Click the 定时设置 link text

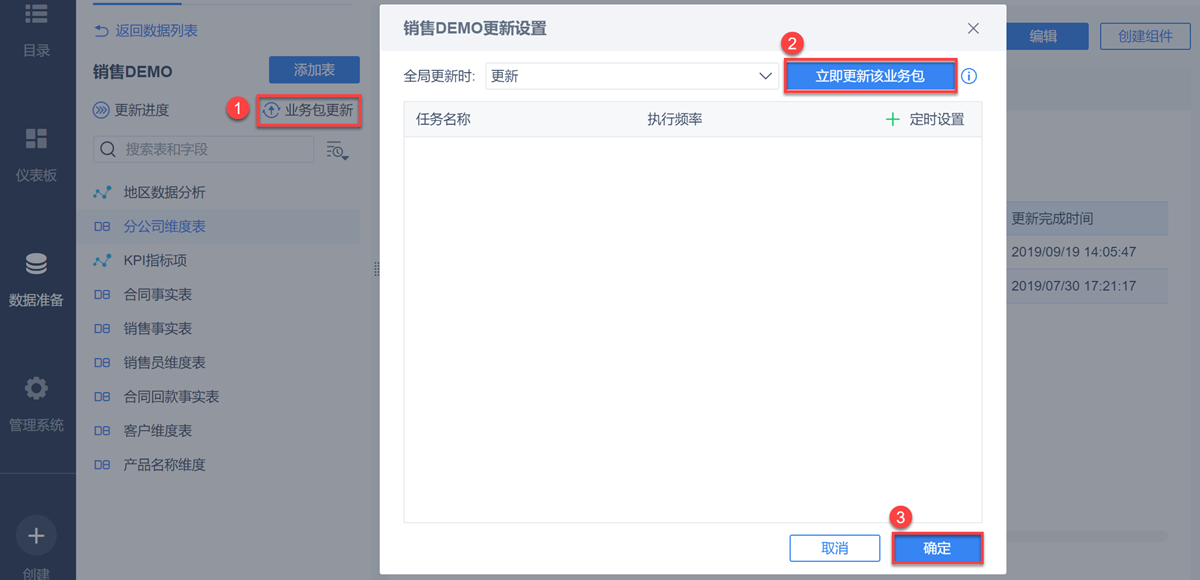tap(937, 119)
